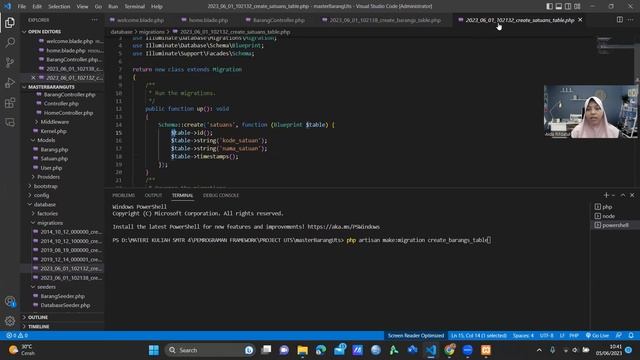The width and height of the screenshot is (640, 360).
Task: Click the Explorer more actions ellipsis
Action: coord(94,20)
